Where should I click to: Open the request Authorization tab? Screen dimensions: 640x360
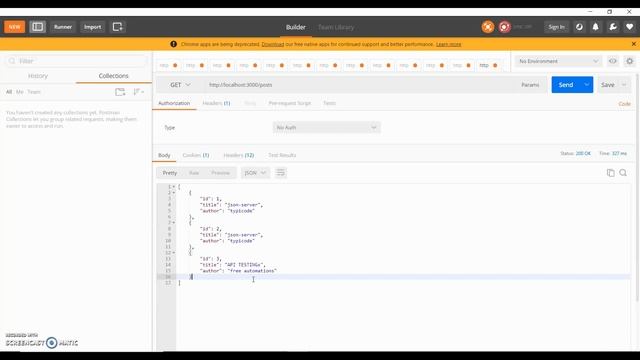(174, 103)
